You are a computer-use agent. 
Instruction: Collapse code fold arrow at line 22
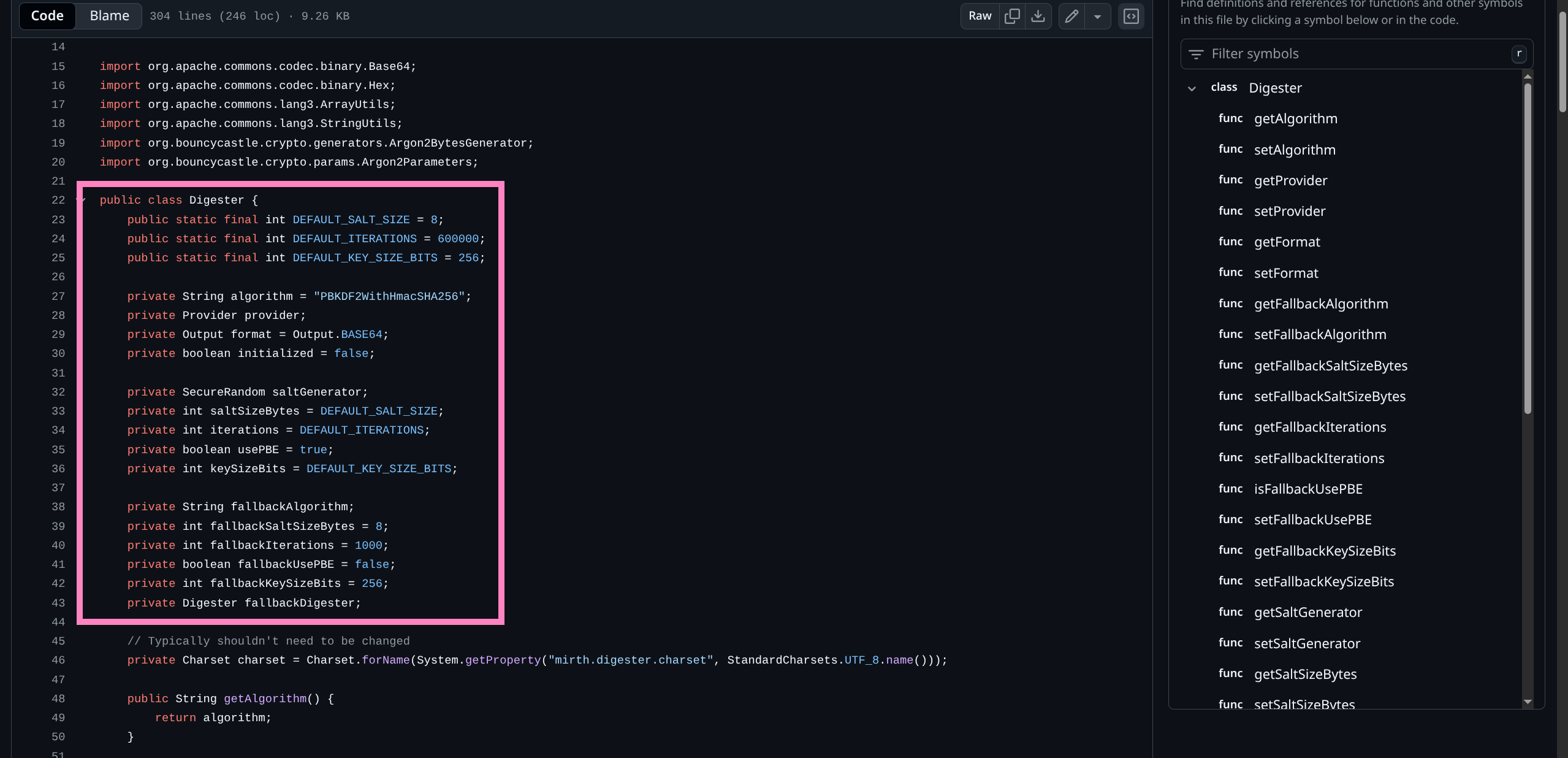point(82,200)
